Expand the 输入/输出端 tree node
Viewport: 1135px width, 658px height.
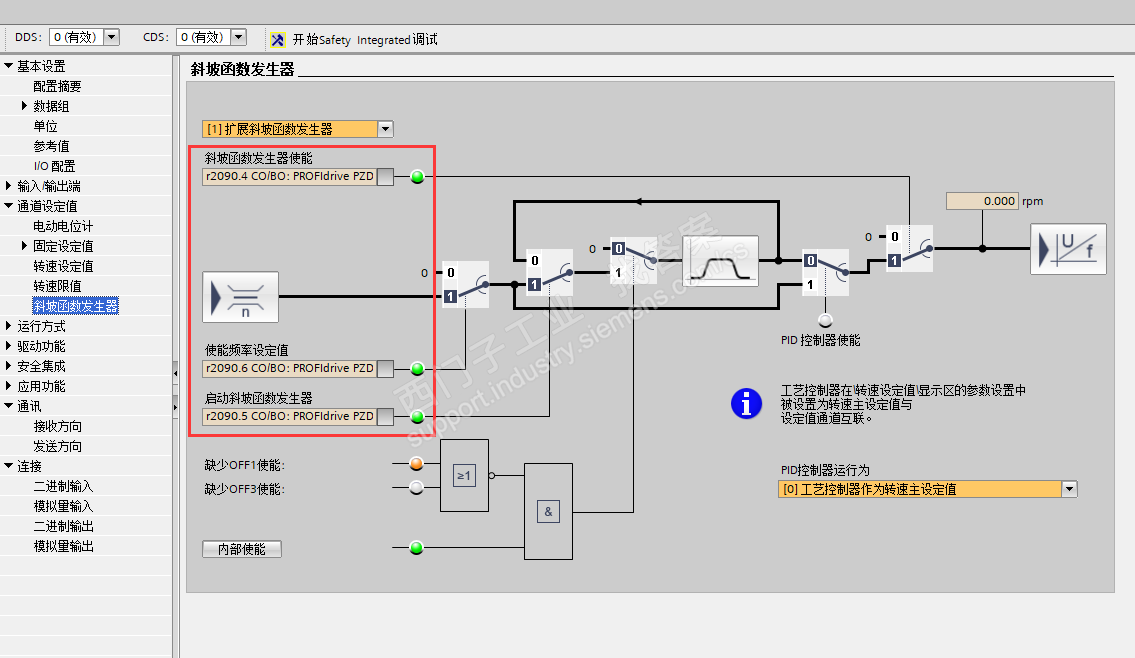tap(9, 186)
